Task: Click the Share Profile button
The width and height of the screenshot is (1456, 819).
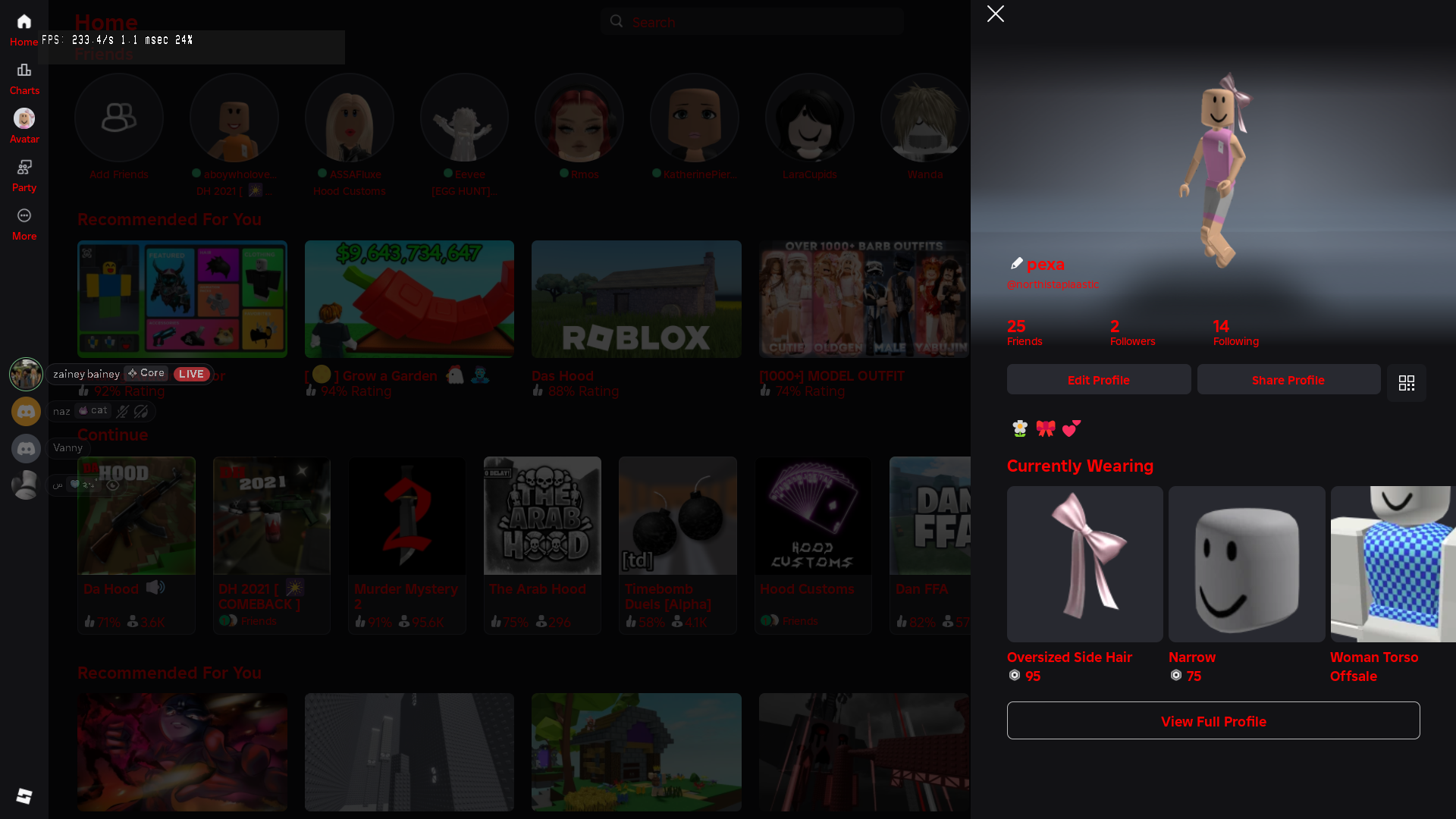Action: [1288, 380]
